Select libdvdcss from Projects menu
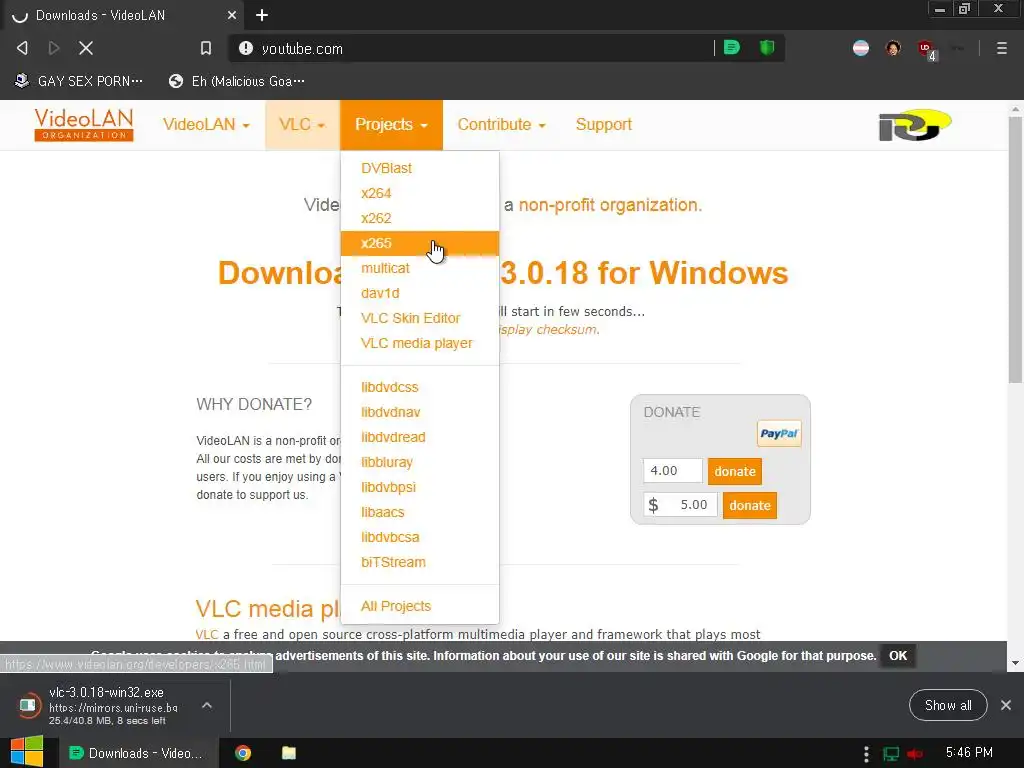1024x768 pixels. coord(420,387)
